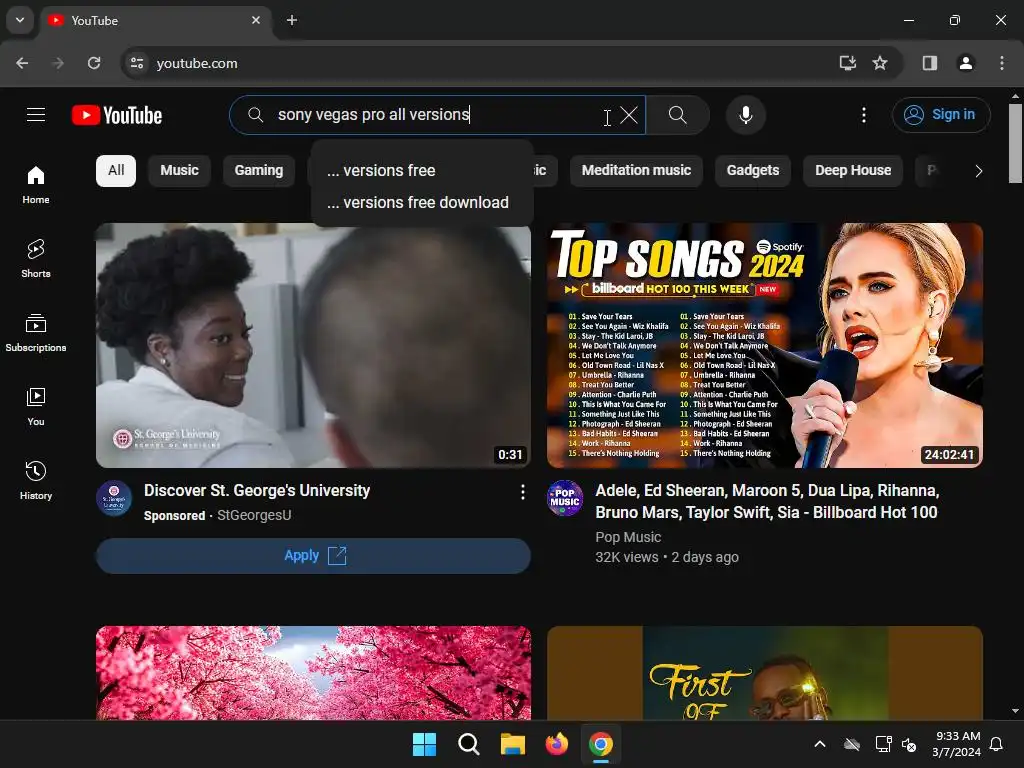Open Windows Start menu
Viewport: 1024px width, 768px height.
[x=424, y=744]
